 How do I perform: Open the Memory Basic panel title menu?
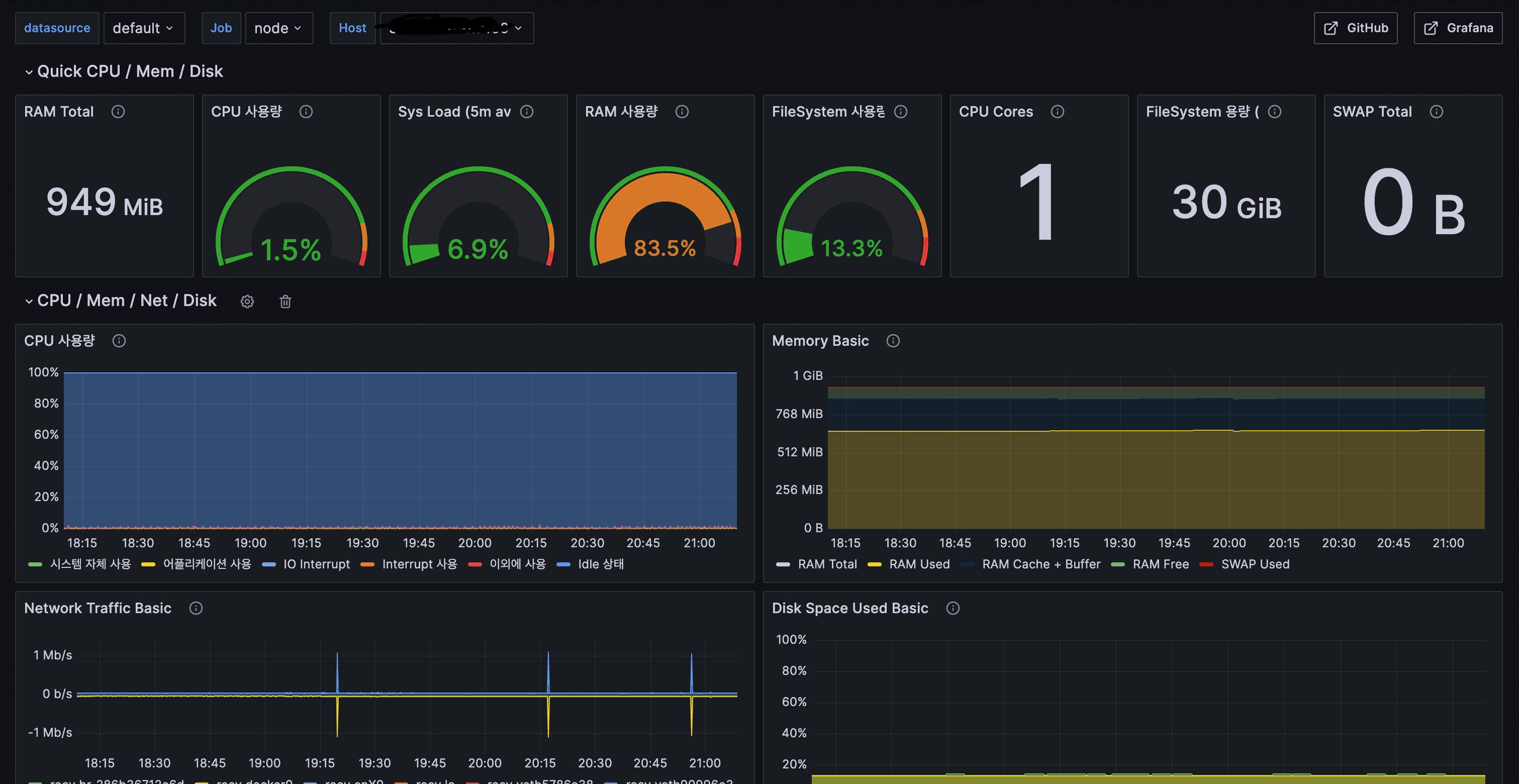[820, 341]
